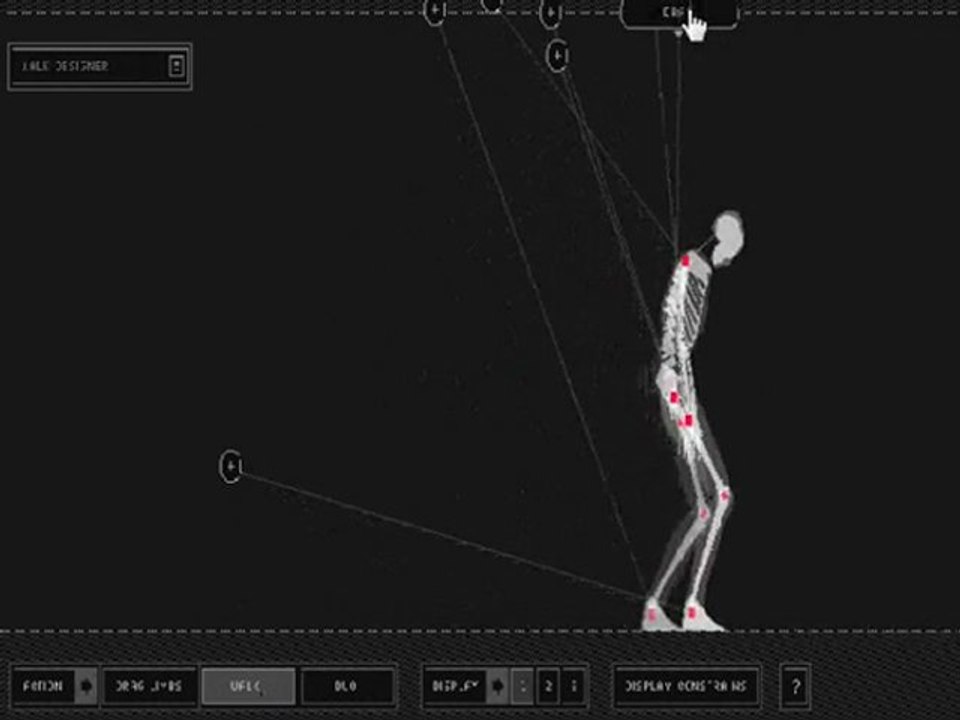Click the first bottom-bar button left of Drag Joints
The width and height of the screenshot is (960, 720).
coord(43,686)
